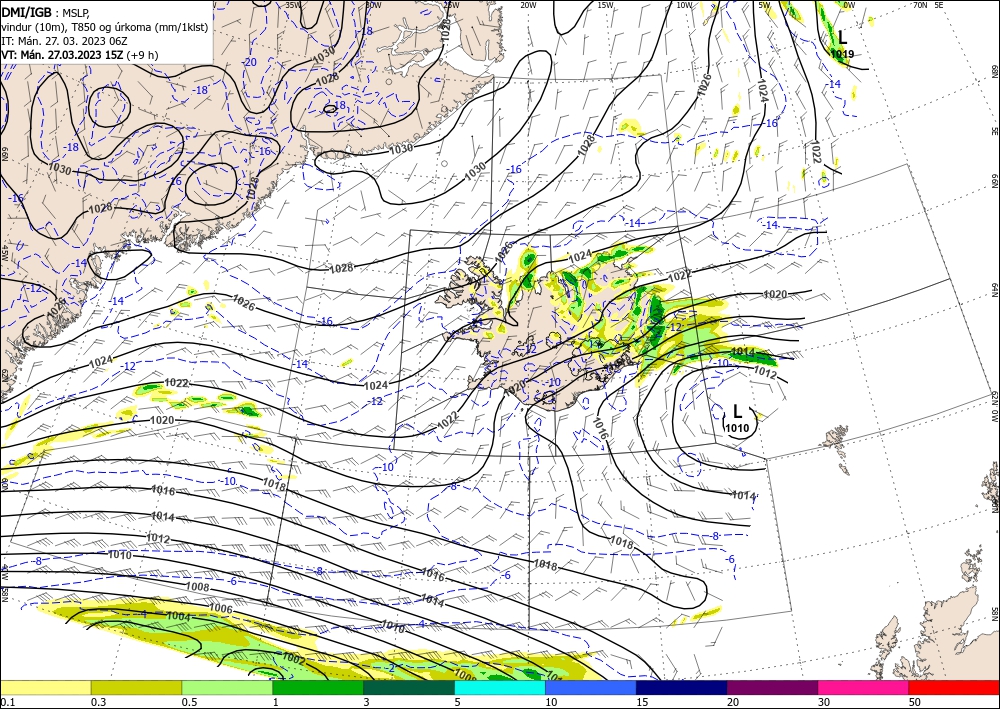Click the '1004' isobar label
The width and height of the screenshot is (1000, 709).
tap(178, 616)
